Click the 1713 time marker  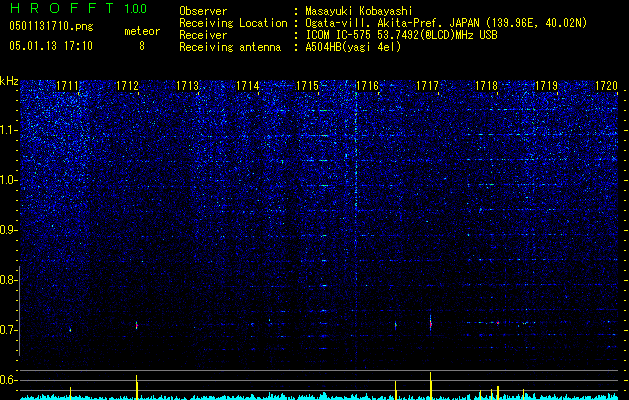point(187,86)
